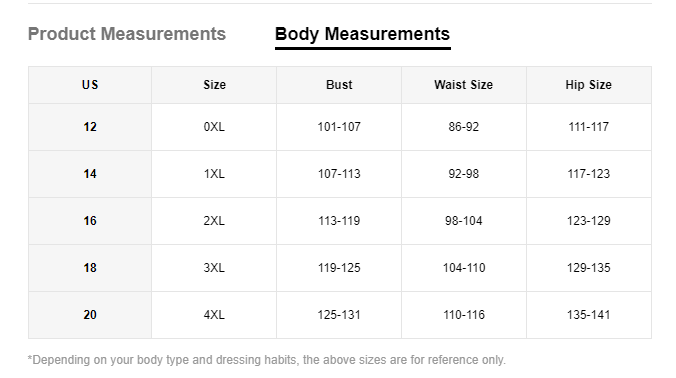Screen dimensions: 676x378
Task: Click bust value 107-113
Action: pos(339,174)
